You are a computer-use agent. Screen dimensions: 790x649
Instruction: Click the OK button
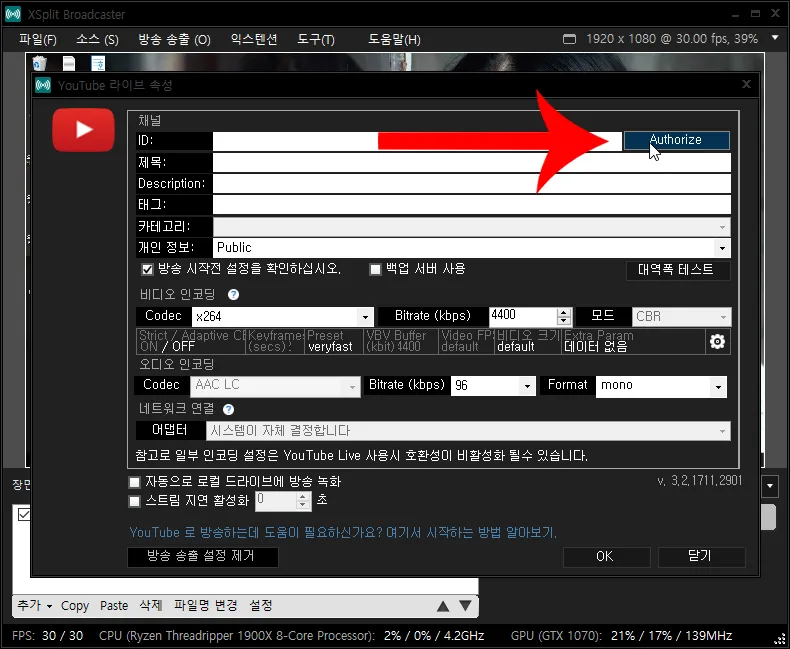[606, 556]
